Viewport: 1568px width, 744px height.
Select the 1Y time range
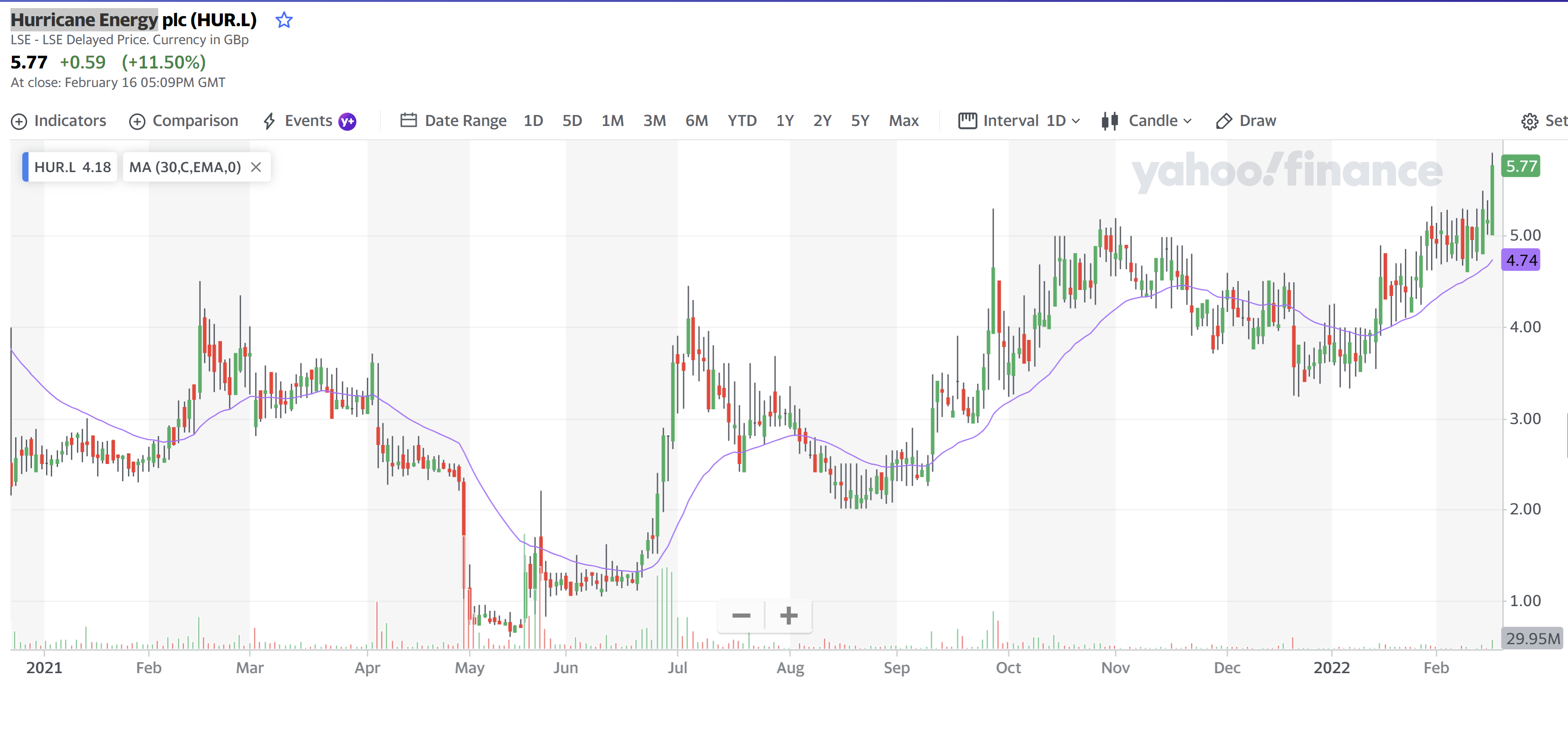784,121
